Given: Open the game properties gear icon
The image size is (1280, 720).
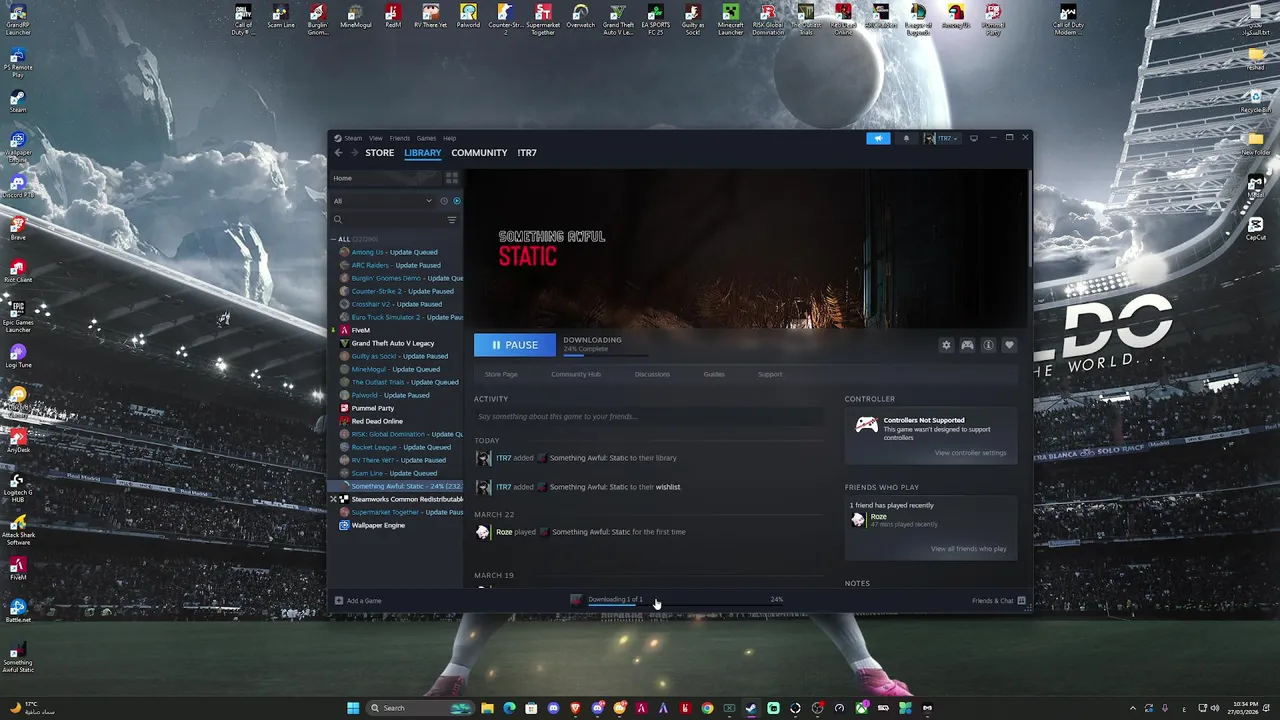Looking at the screenshot, I should (x=946, y=345).
